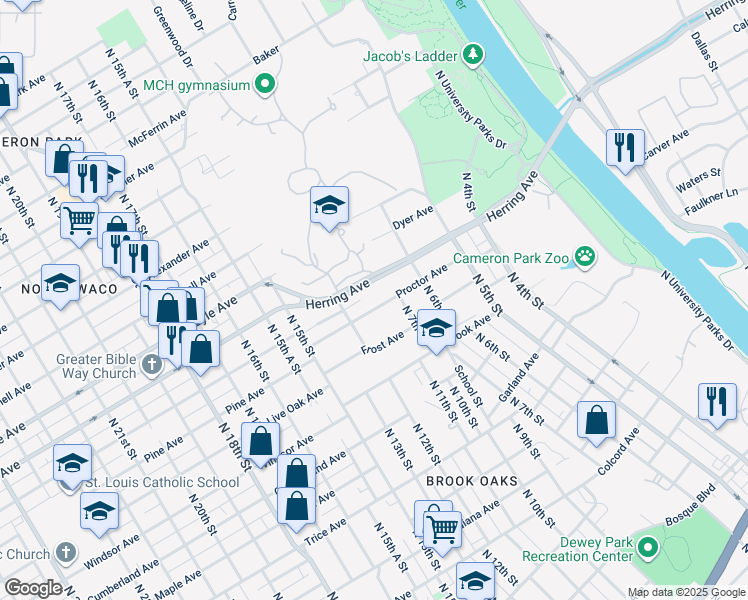Select the N 13th St street label
Screen dimensions: 748x600
[399, 449]
